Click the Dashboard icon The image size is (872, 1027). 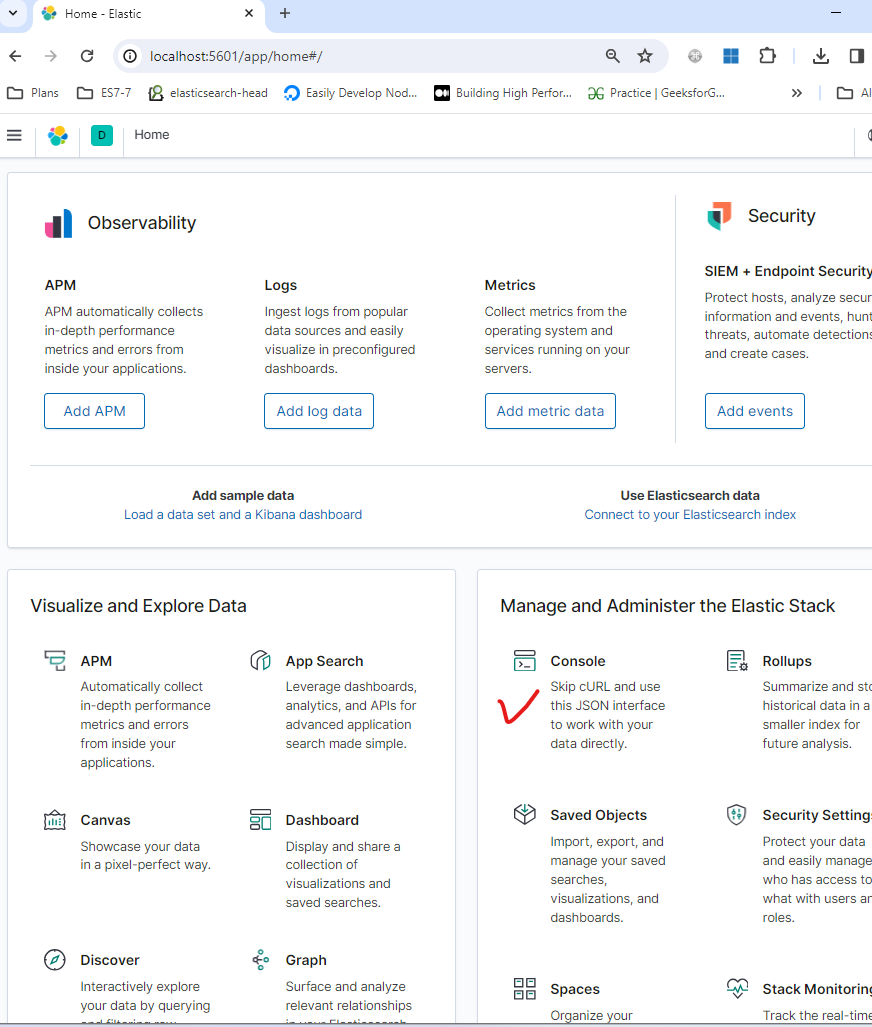coord(260,819)
